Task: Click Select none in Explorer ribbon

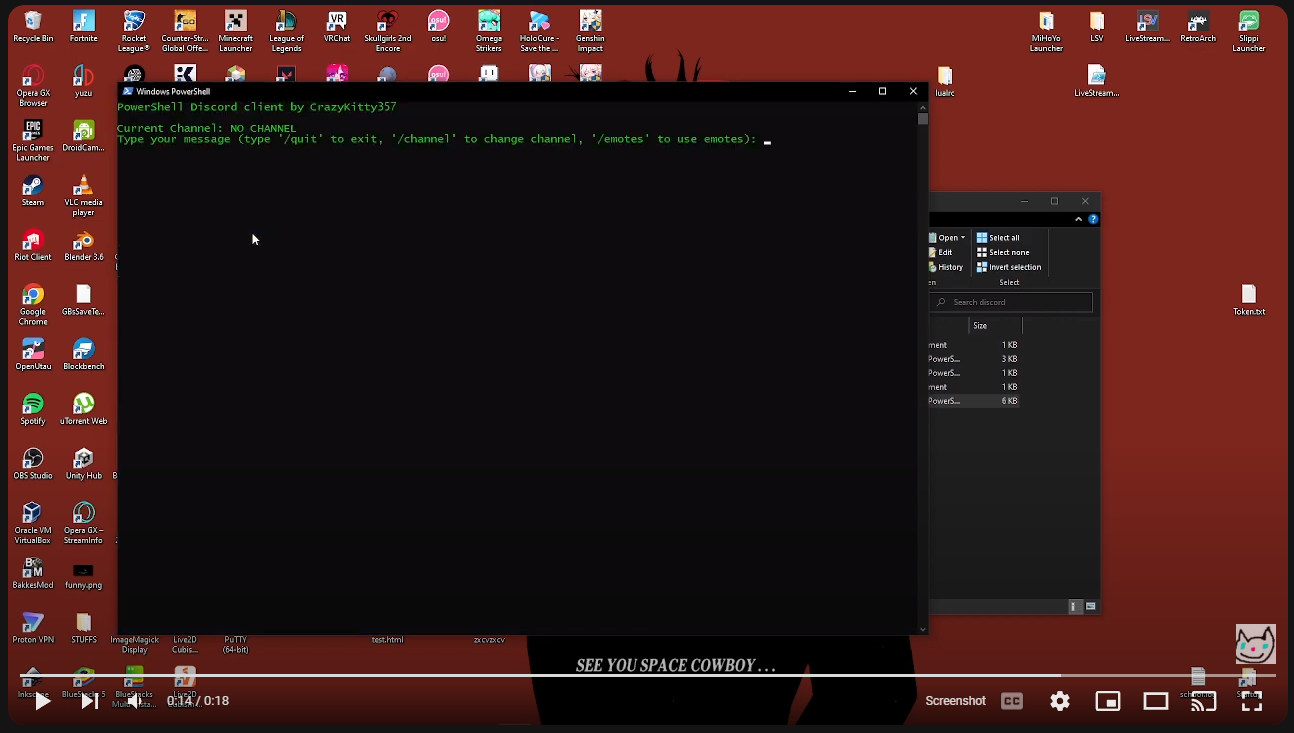Action: coord(1002,252)
